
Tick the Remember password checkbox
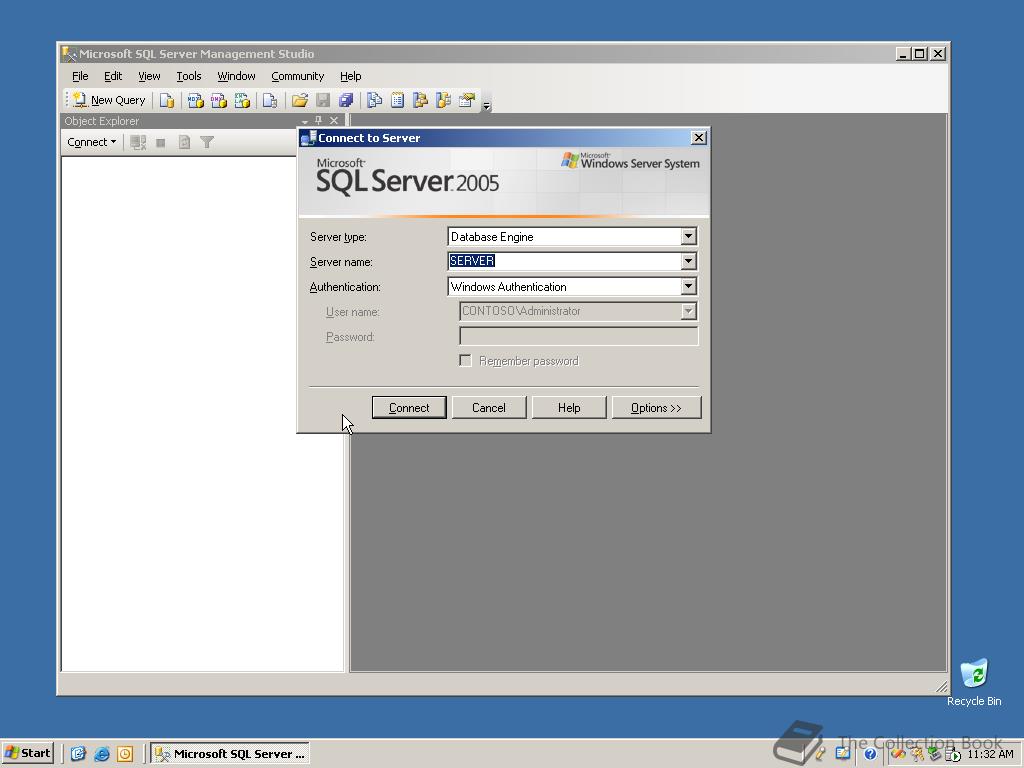466,360
